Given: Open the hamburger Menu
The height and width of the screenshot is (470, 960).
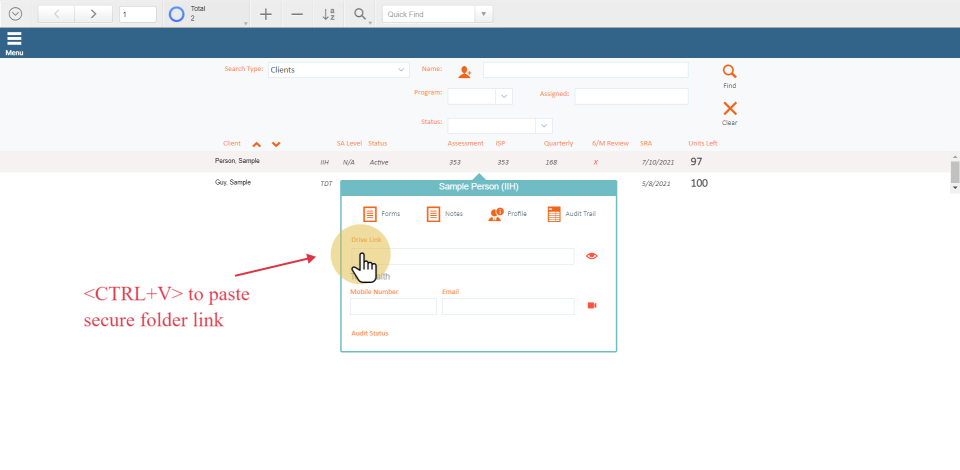Looking at the screenshot, I should (x=14, y=41).
